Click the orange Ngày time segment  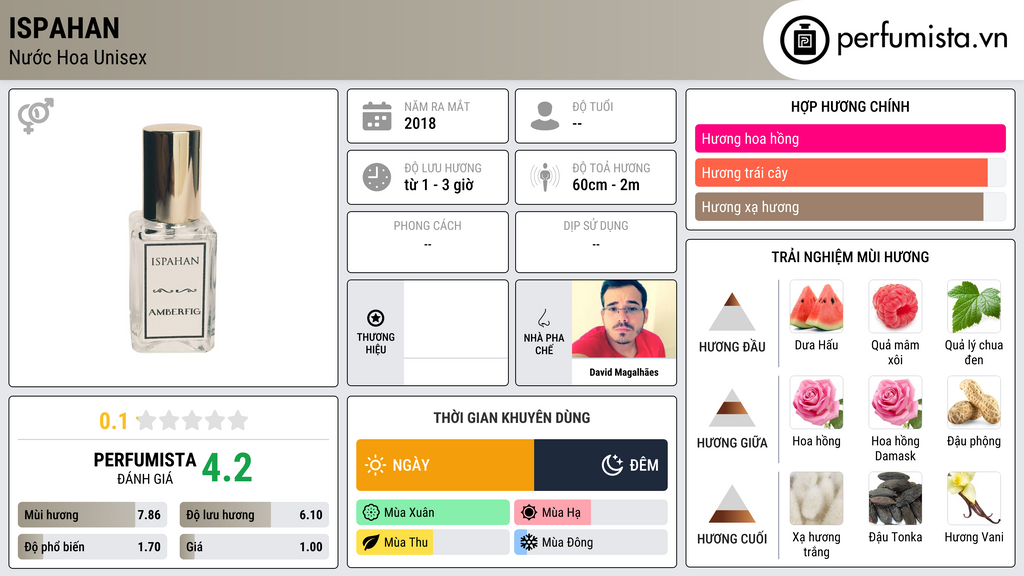coord(445,465)
